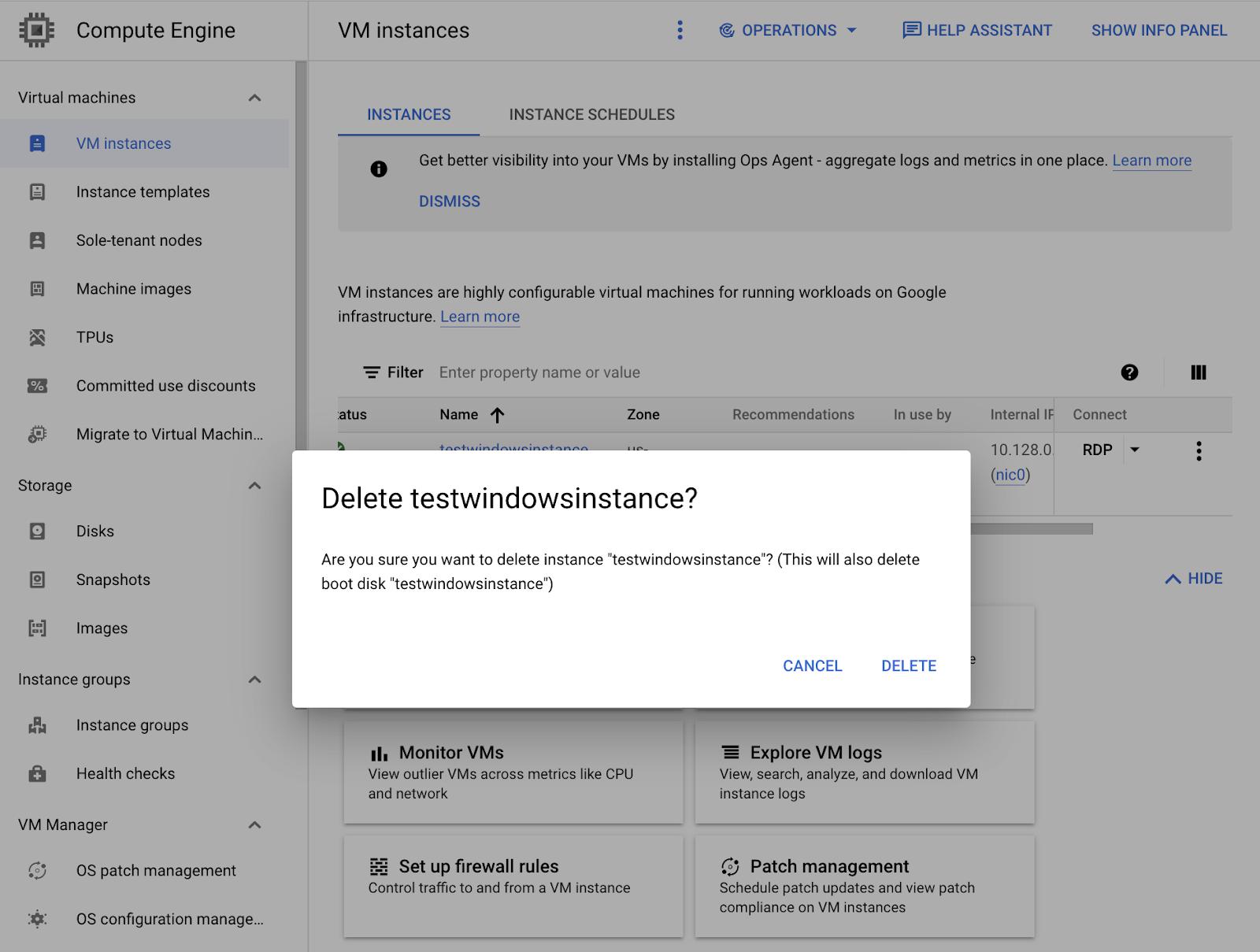
Task: Collapse the Storage section
Action: tap(254, 486)
